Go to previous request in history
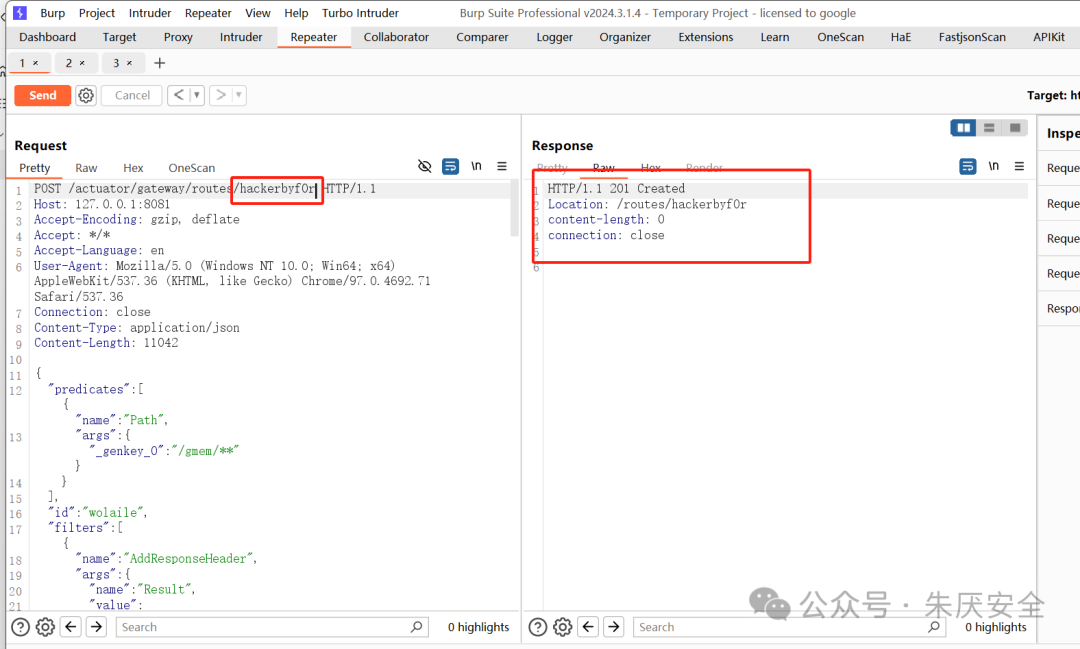The image size is (1080, 649). point(178,95)
